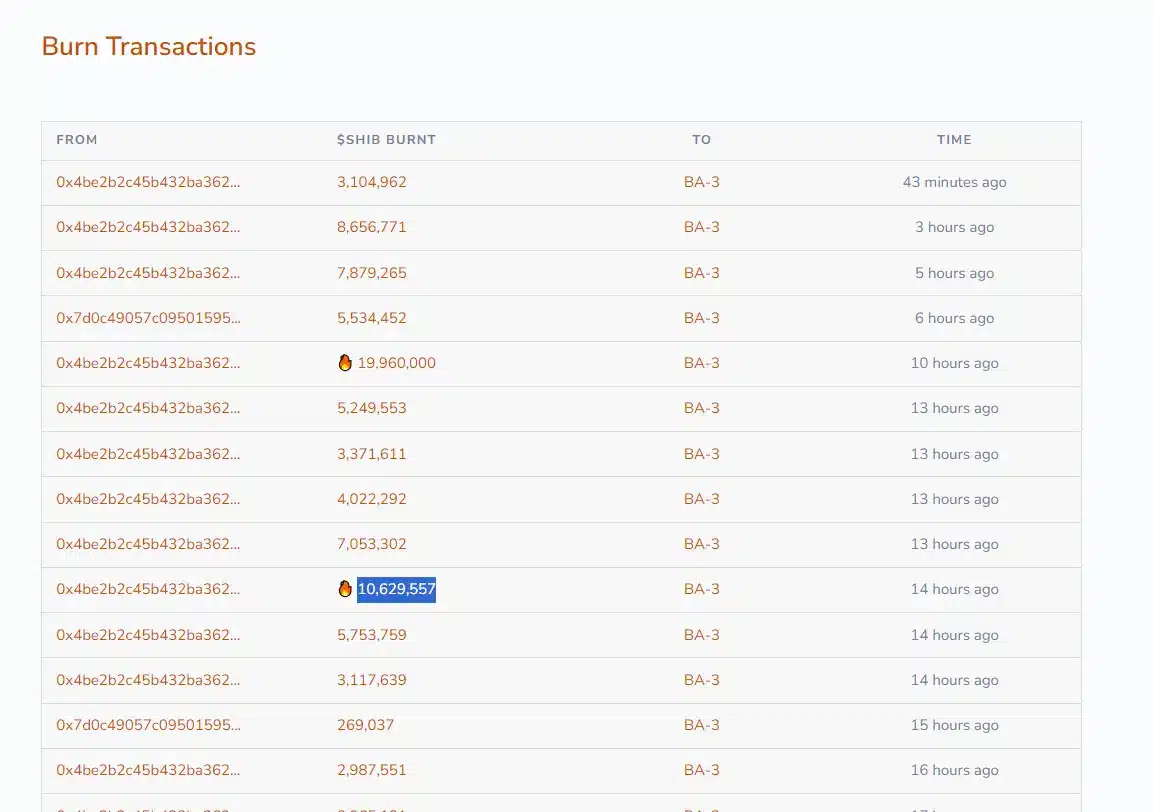The width and height of the screenshot is (1153, 812).
Task: Open BA-3 link in the 3,117,639 row
Action: click(x=702, y=680)
